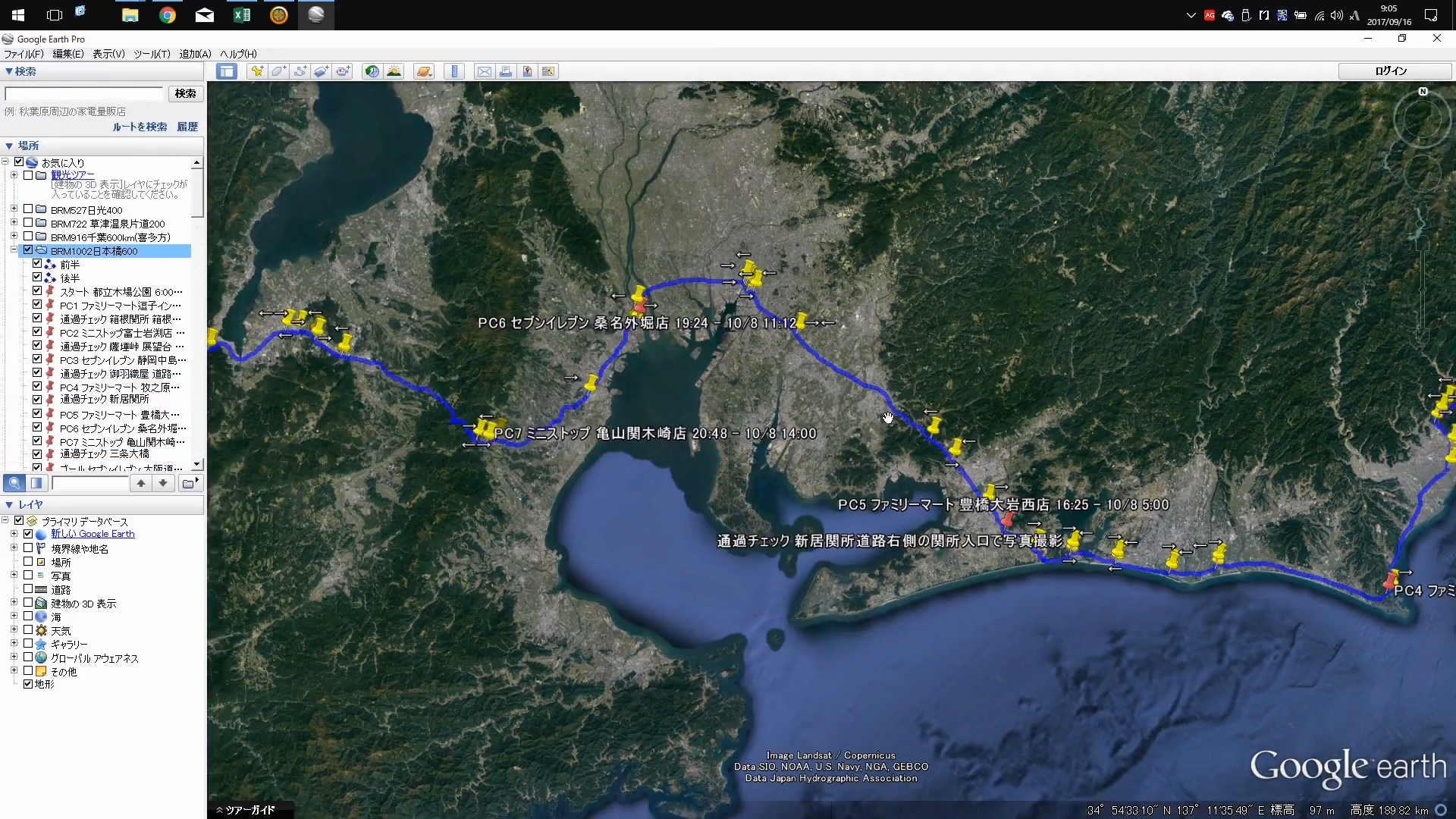Click the red PC6 placemark pin on the map
This screenshot has width=1456, height=819.
coord(641,306)
